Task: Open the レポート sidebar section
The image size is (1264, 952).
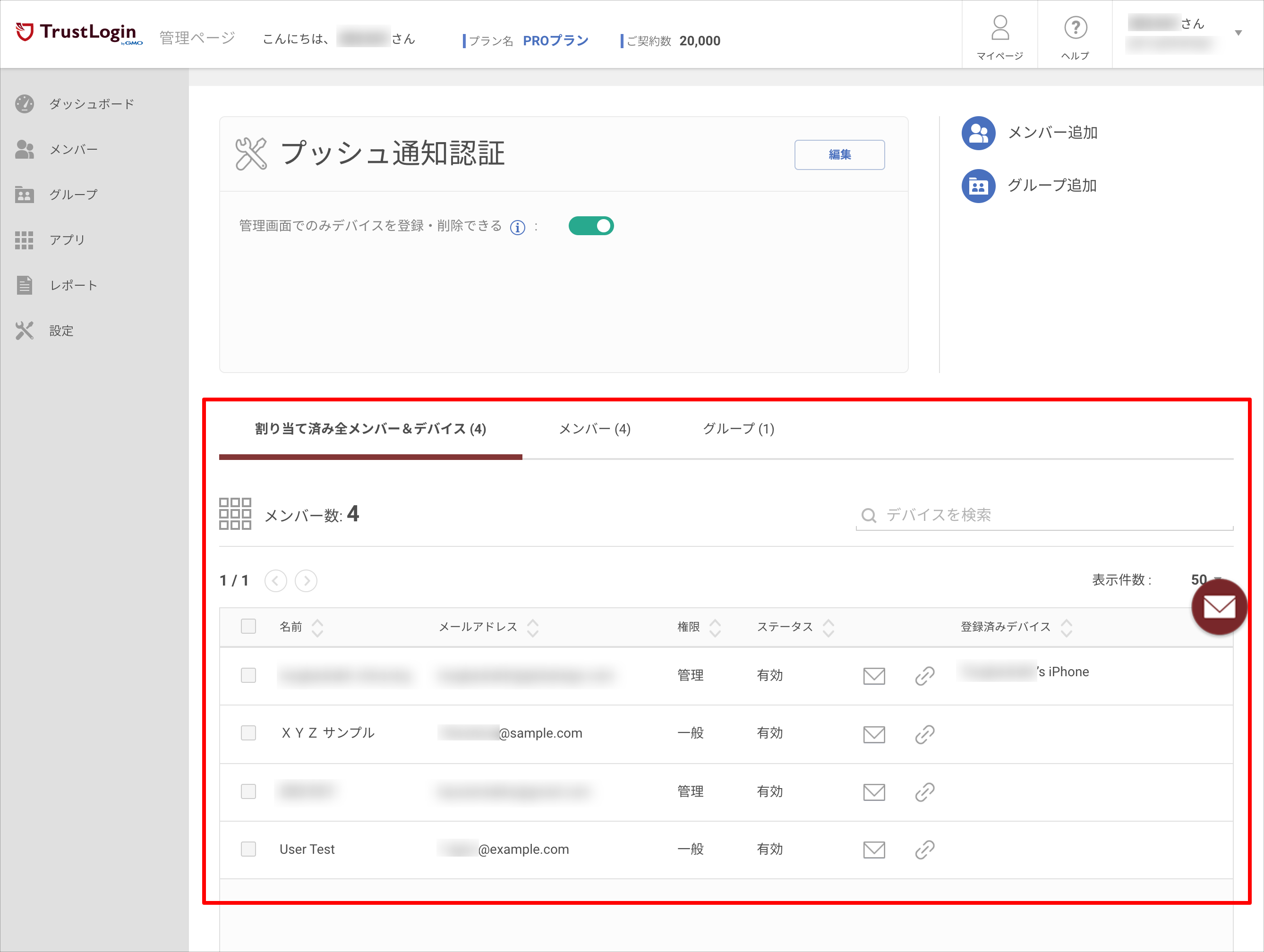Action: (56, 285)
